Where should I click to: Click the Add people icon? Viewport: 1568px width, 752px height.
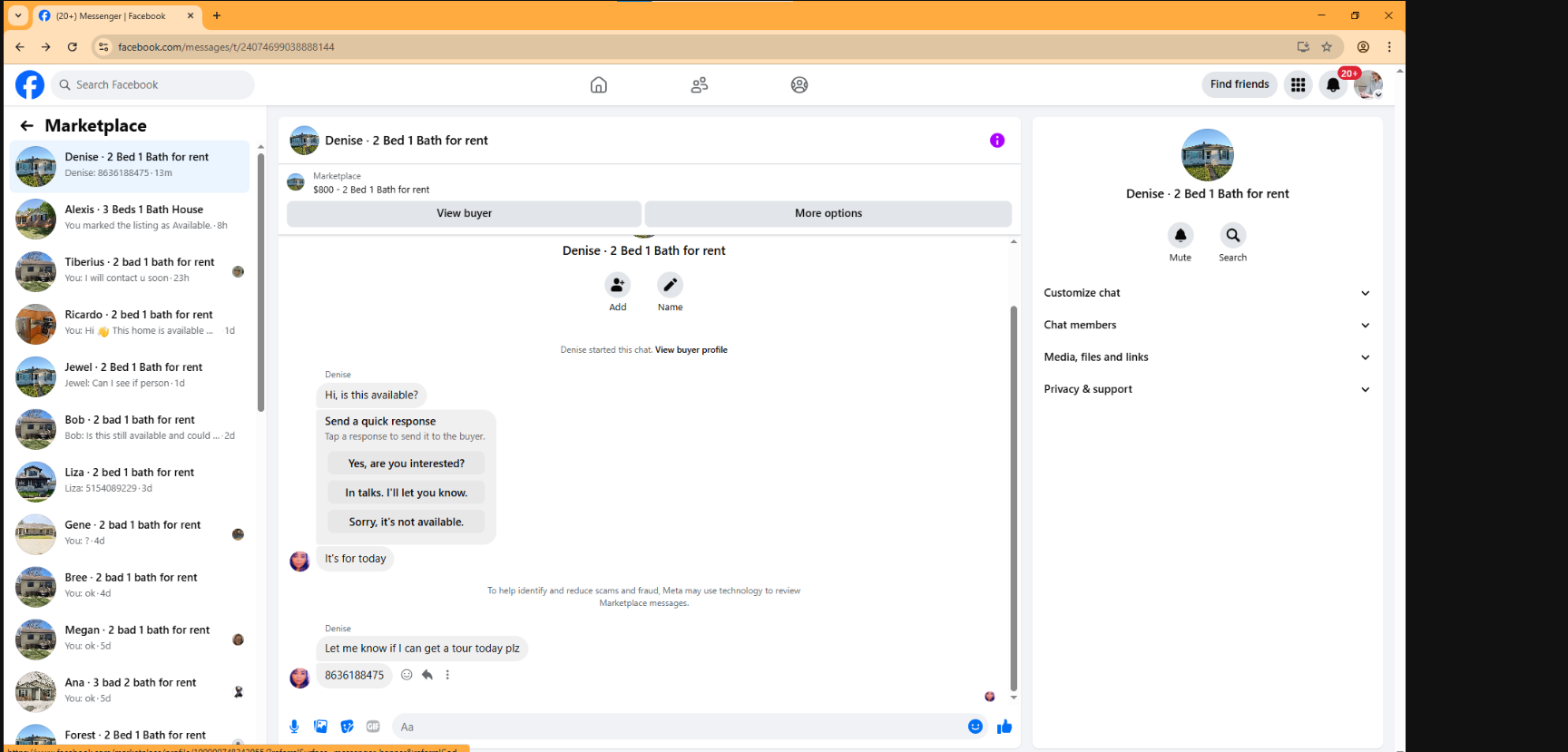point(618,285)
